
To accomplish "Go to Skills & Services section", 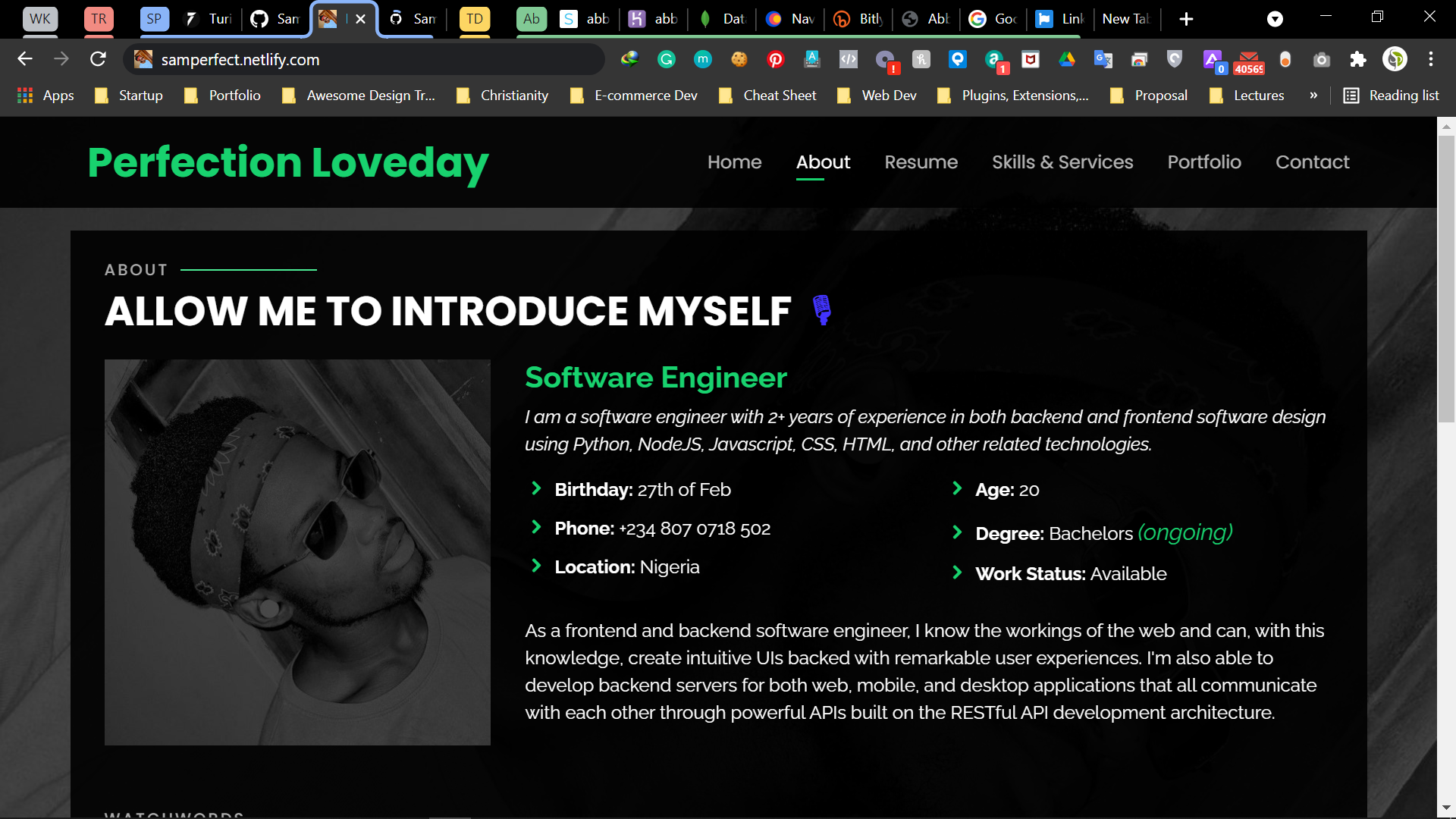I will (x=1062, y=162).
